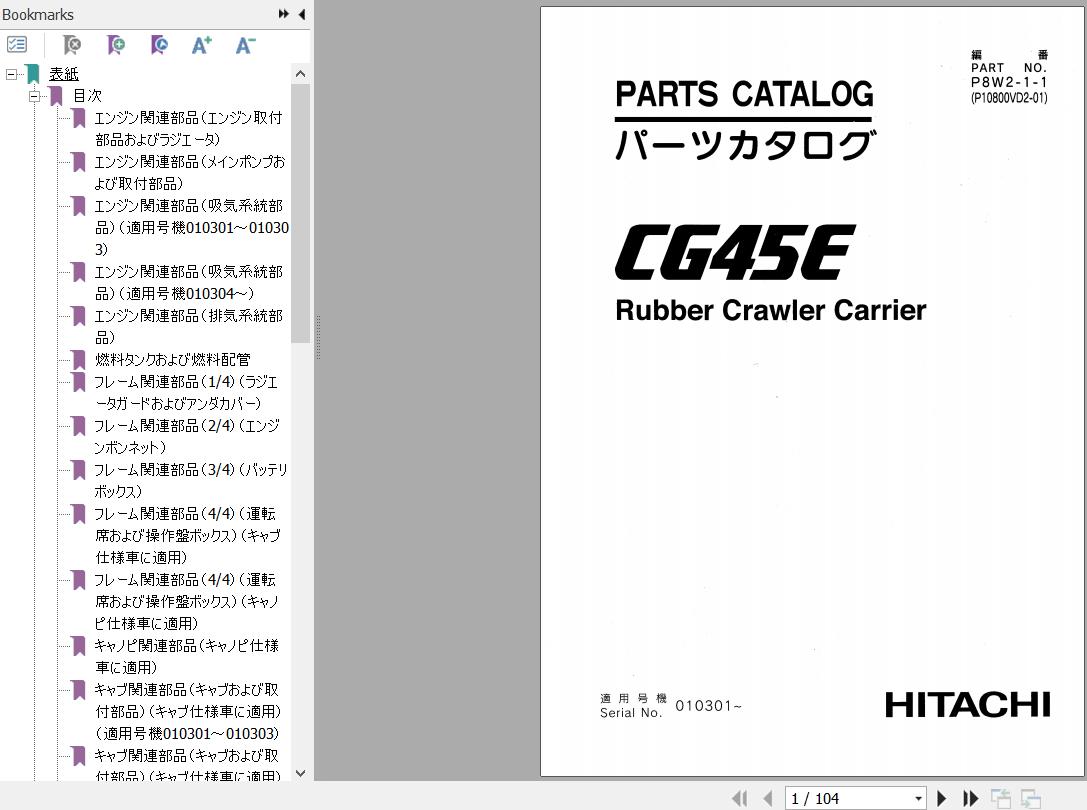Click the delete bookmark icon
Viewport: 1087px width, 810px height.
click(71, 45)
